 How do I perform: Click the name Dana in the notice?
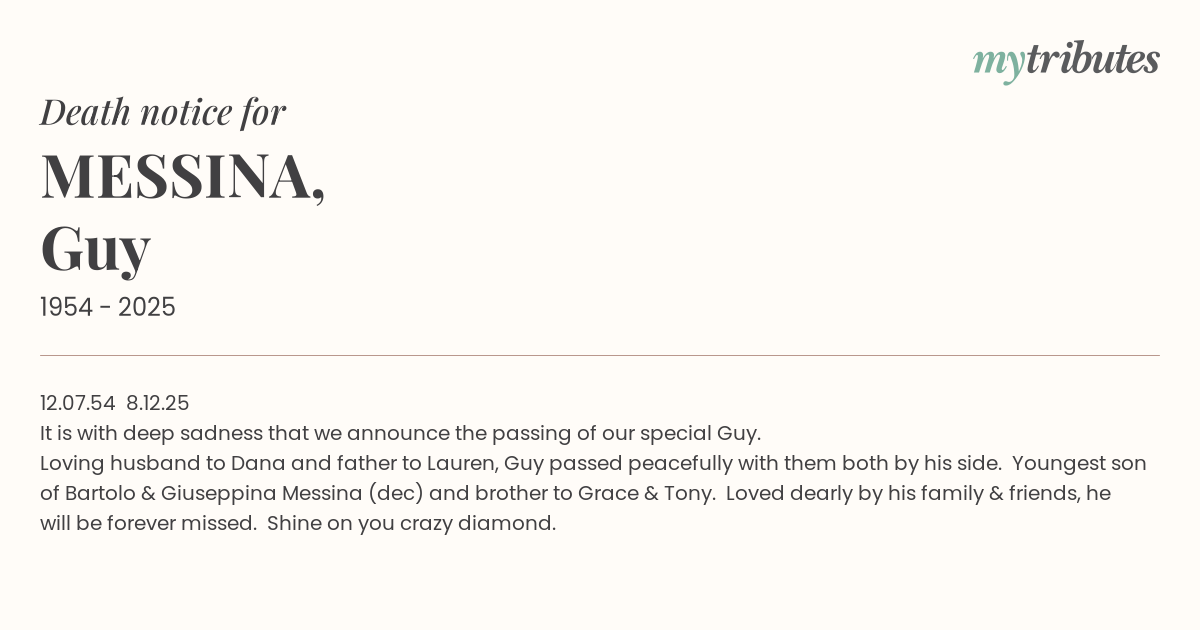coord(257,463)
